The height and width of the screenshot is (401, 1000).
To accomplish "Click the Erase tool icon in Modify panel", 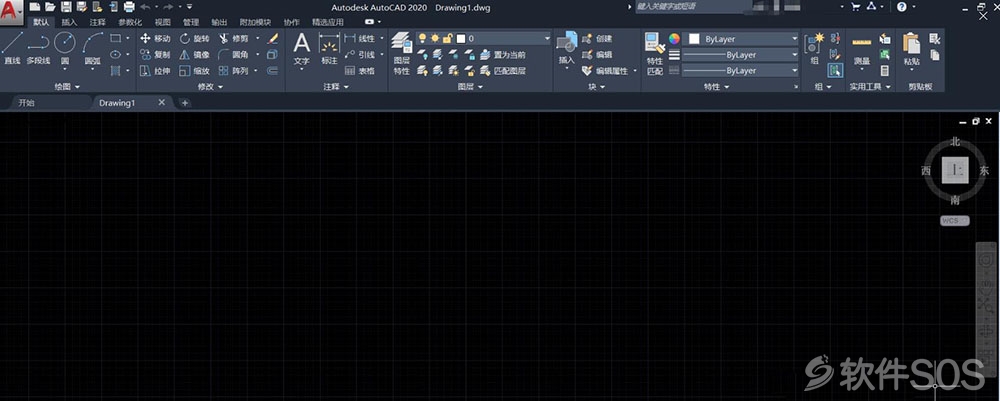I will (x=272, y=38).
